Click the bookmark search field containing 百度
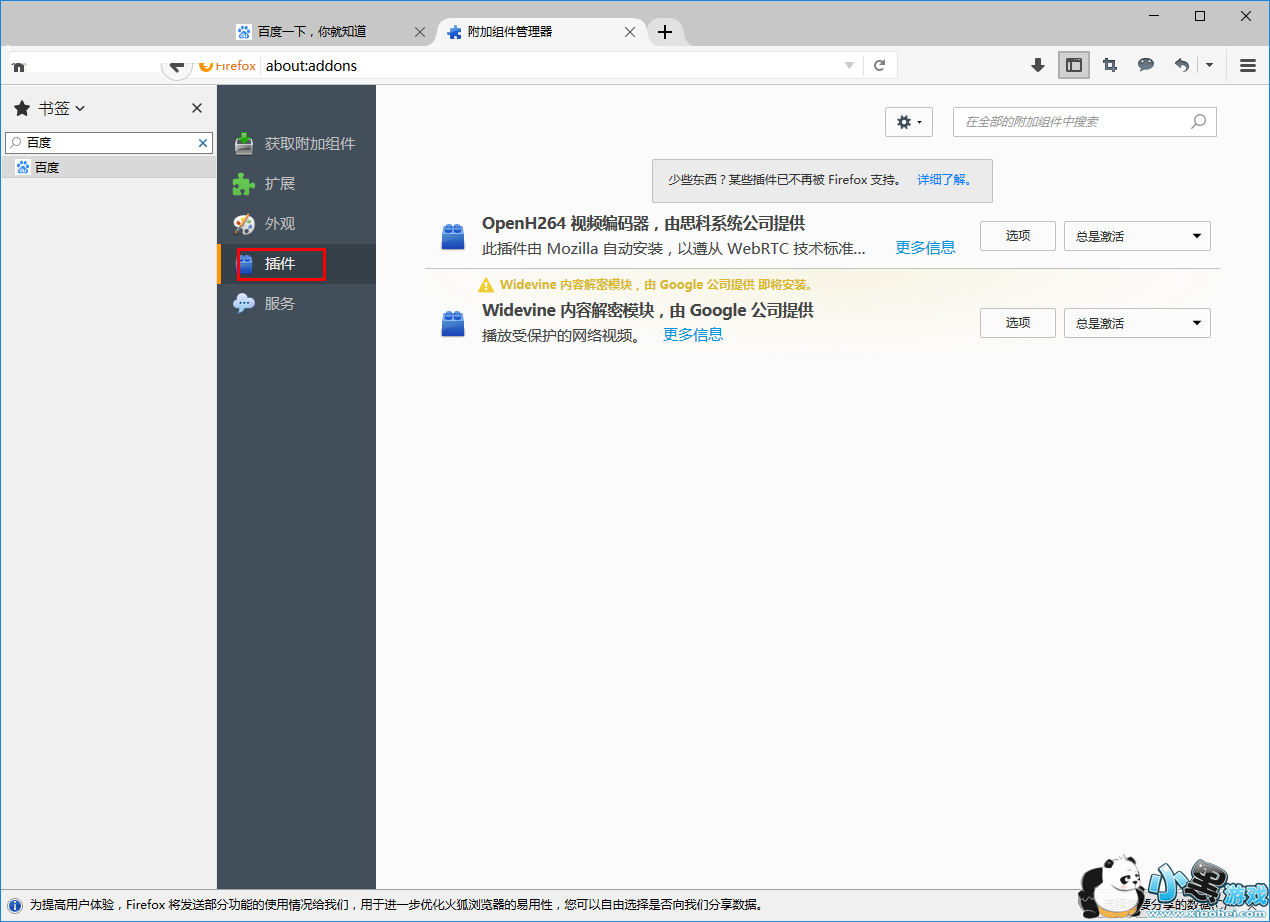 (x=109, y=143)
